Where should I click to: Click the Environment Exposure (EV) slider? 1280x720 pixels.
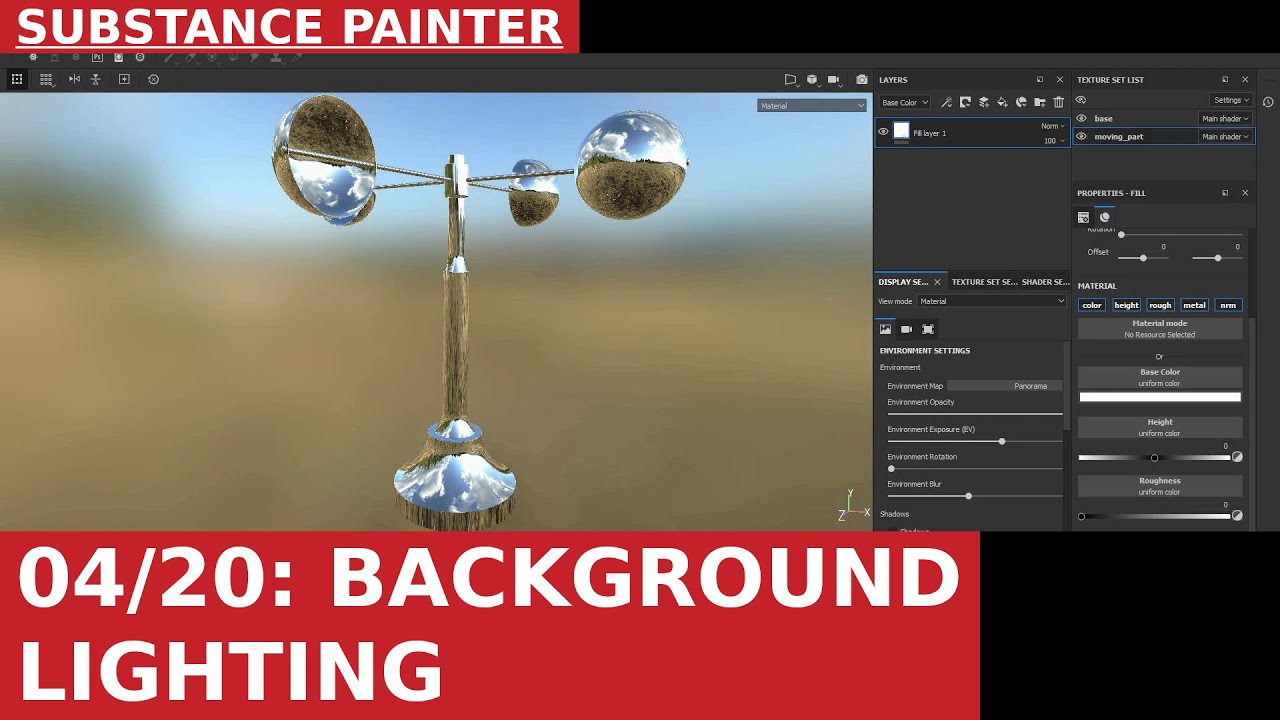[x=975, y=441]
